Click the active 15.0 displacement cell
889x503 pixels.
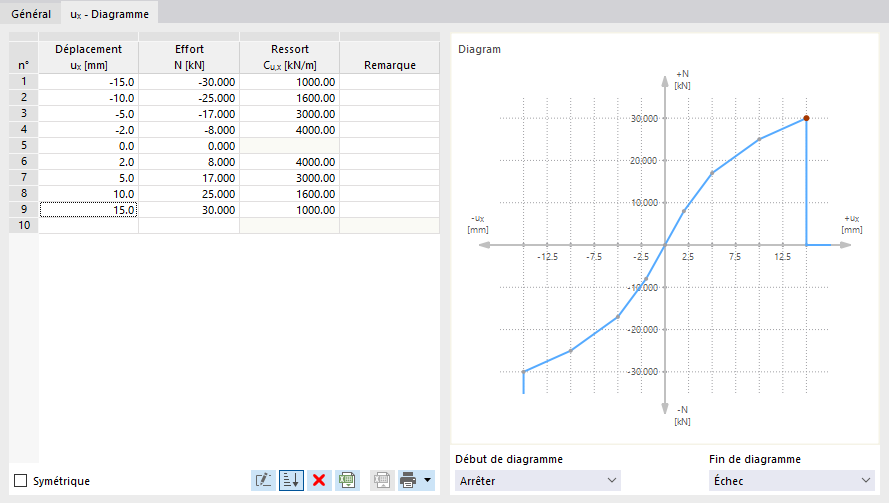(x=88, y=210)
